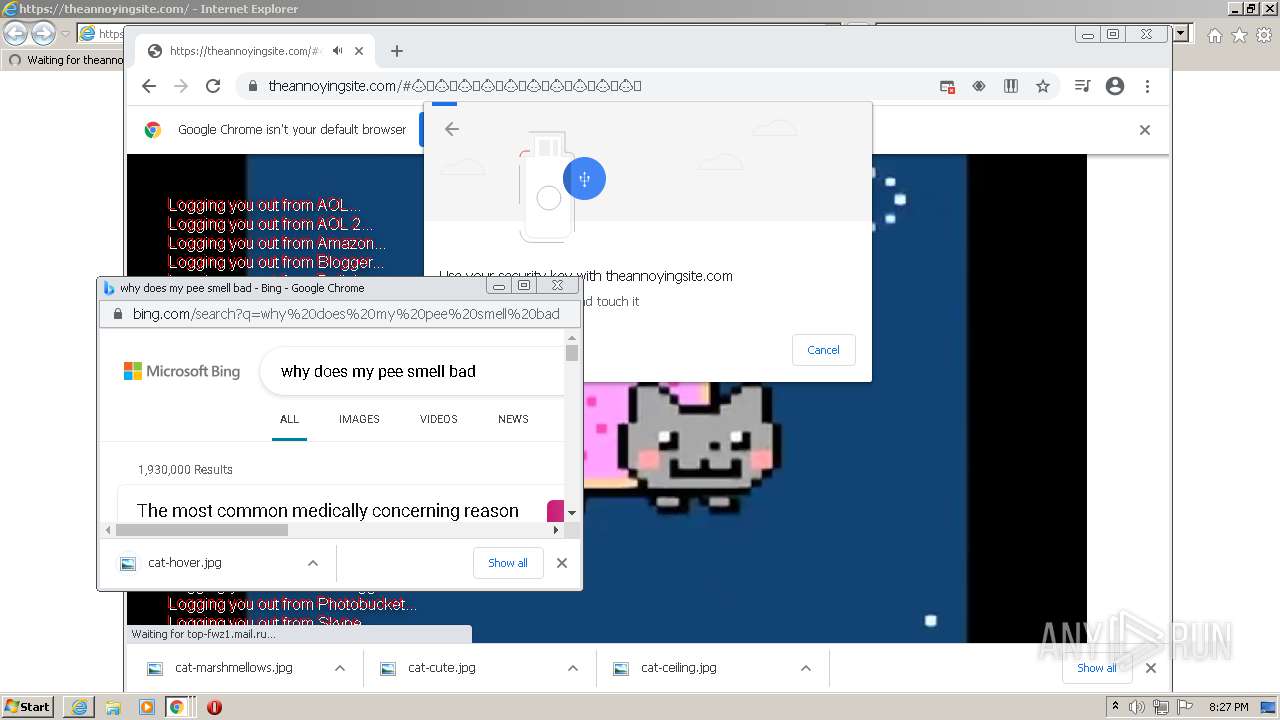Click Bing popup vertical scrollbar thumb
The width and height of the screenshot is (1280, 720).
point(572,353)
